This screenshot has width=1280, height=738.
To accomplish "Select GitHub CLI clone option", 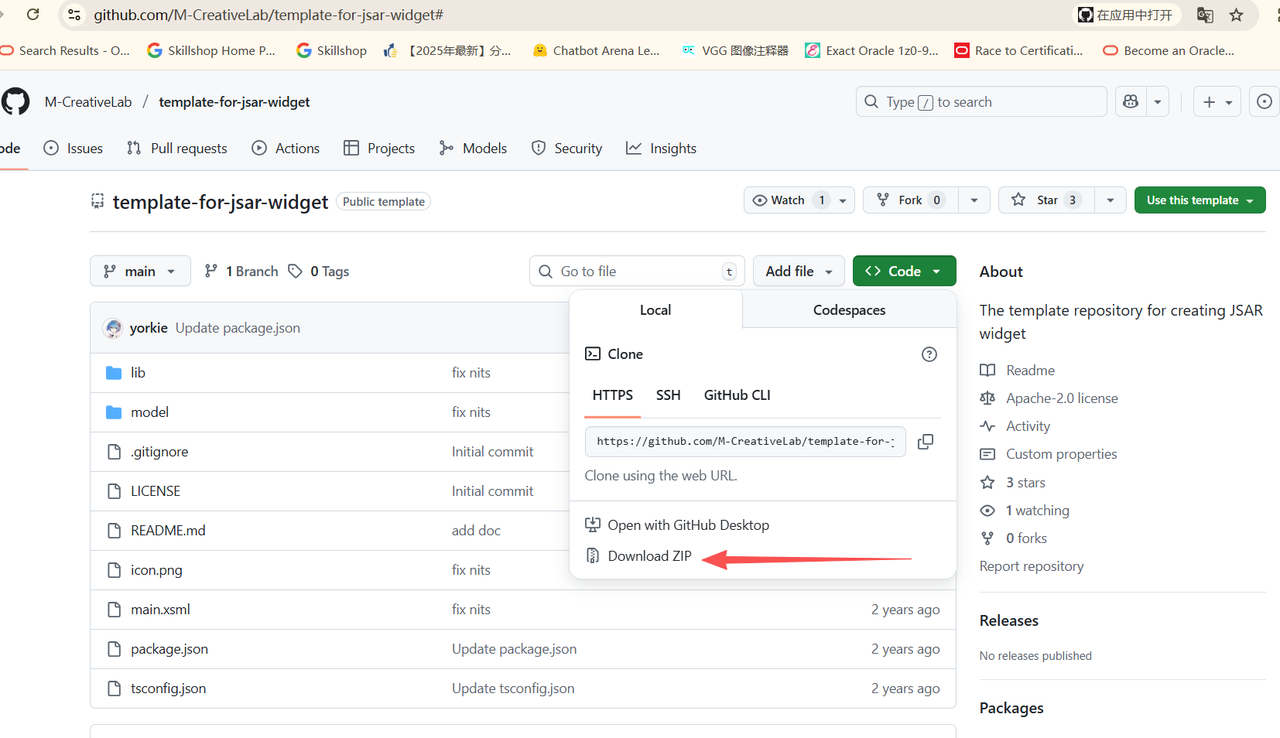I will point(737,395).
